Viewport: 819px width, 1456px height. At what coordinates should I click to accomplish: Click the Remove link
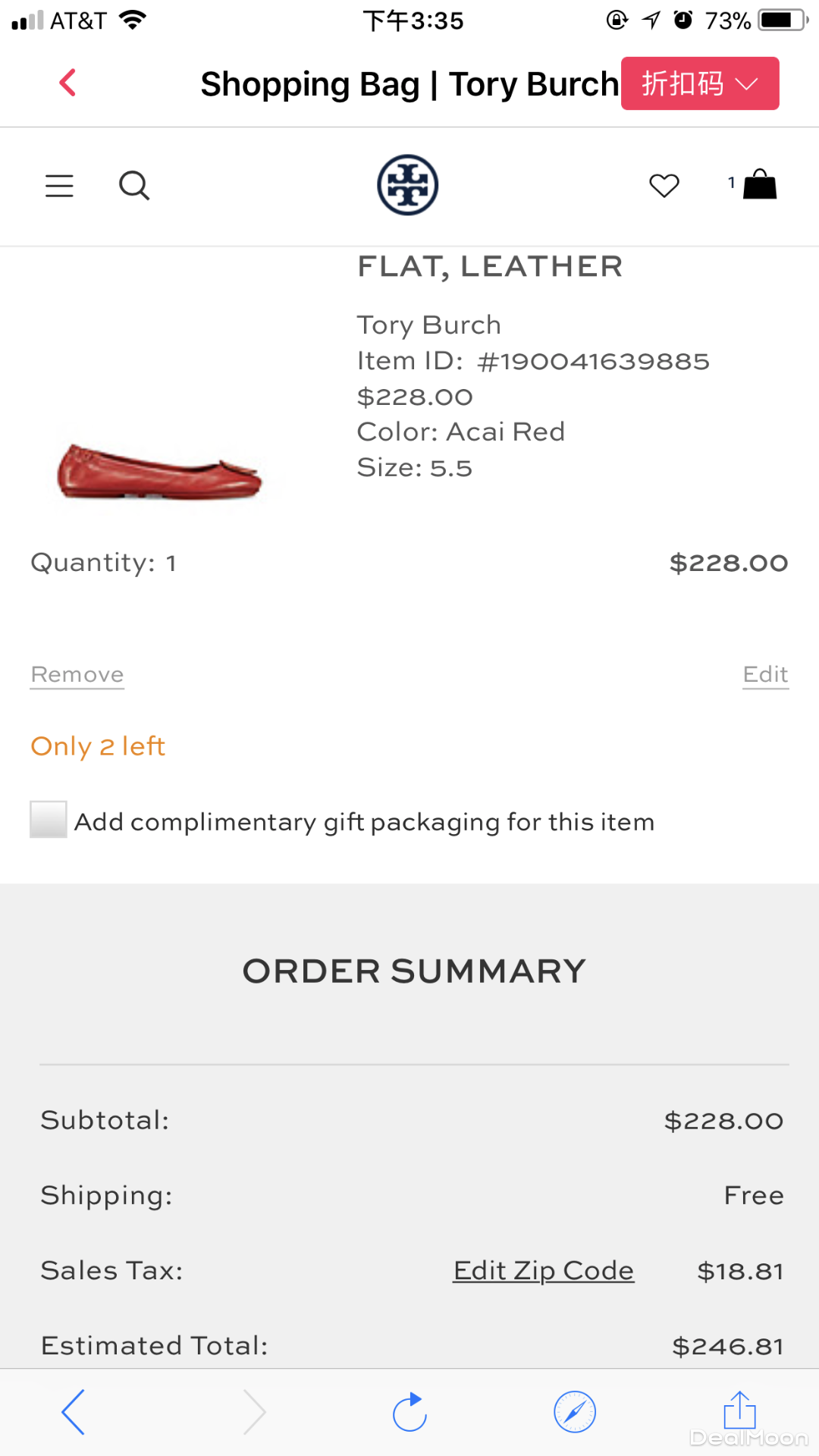coord(77,674)
